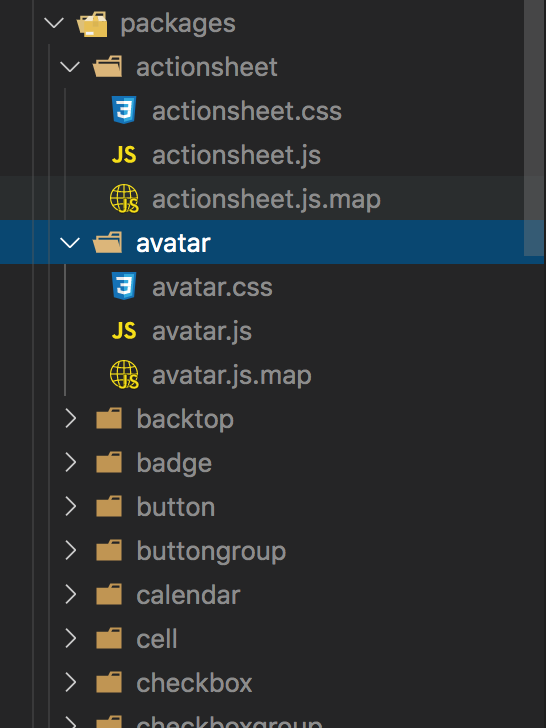Click the CSS icon beside actionsheet.css
This screenshot has height=728, width=546.
coord(124,110)
